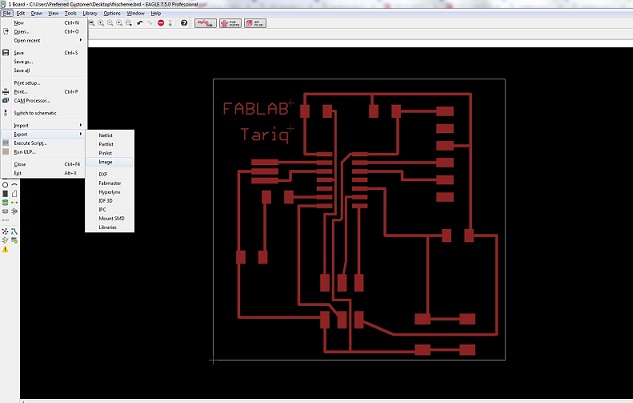Select Switch to schematic
This screenshot has width=633, height=403.
click(44, 113)
